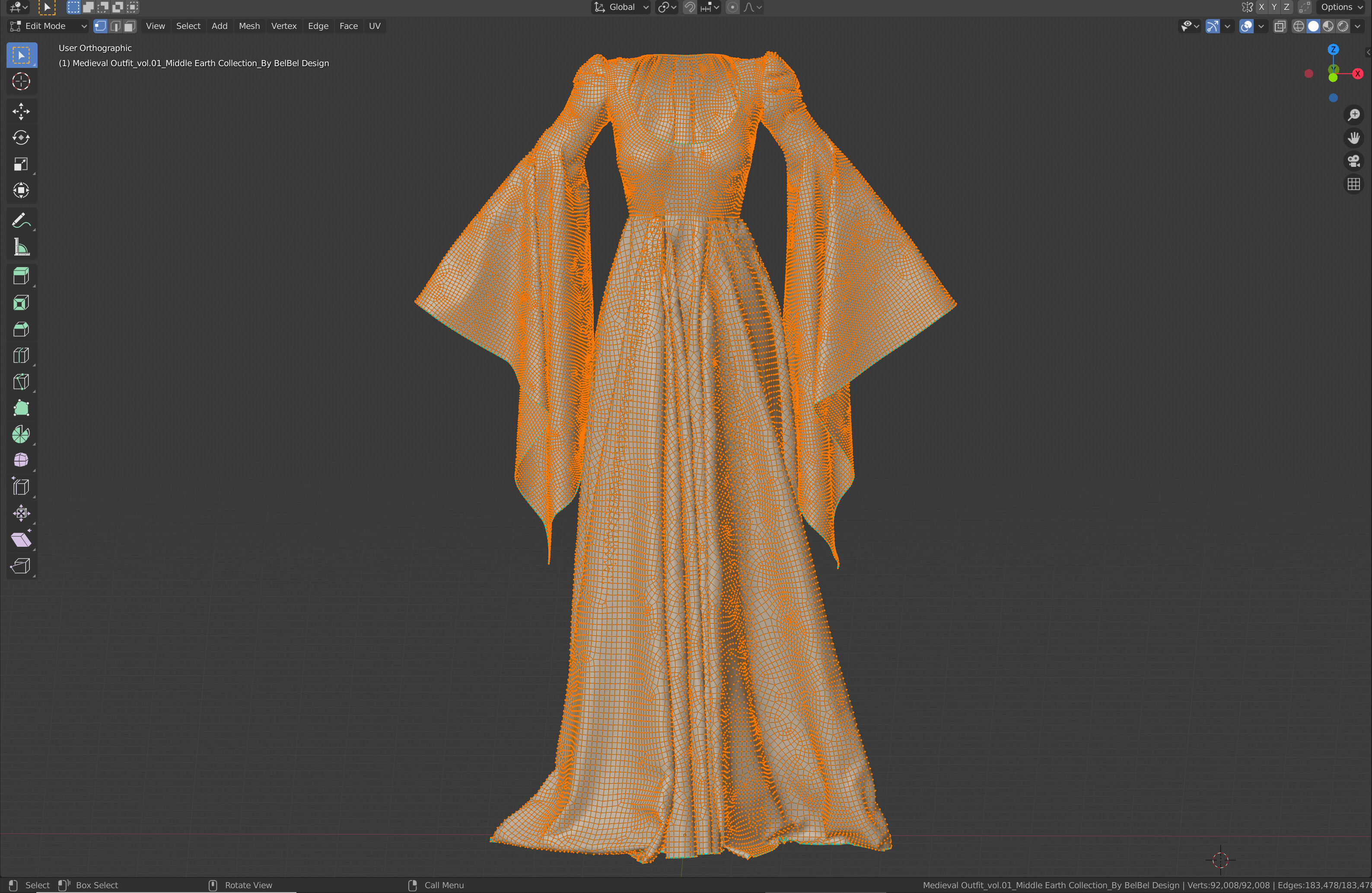Switch to orthographic grid view button
Image resolution: width=1372 pixels, height=893 pixels.
(x=1353, y=184)
